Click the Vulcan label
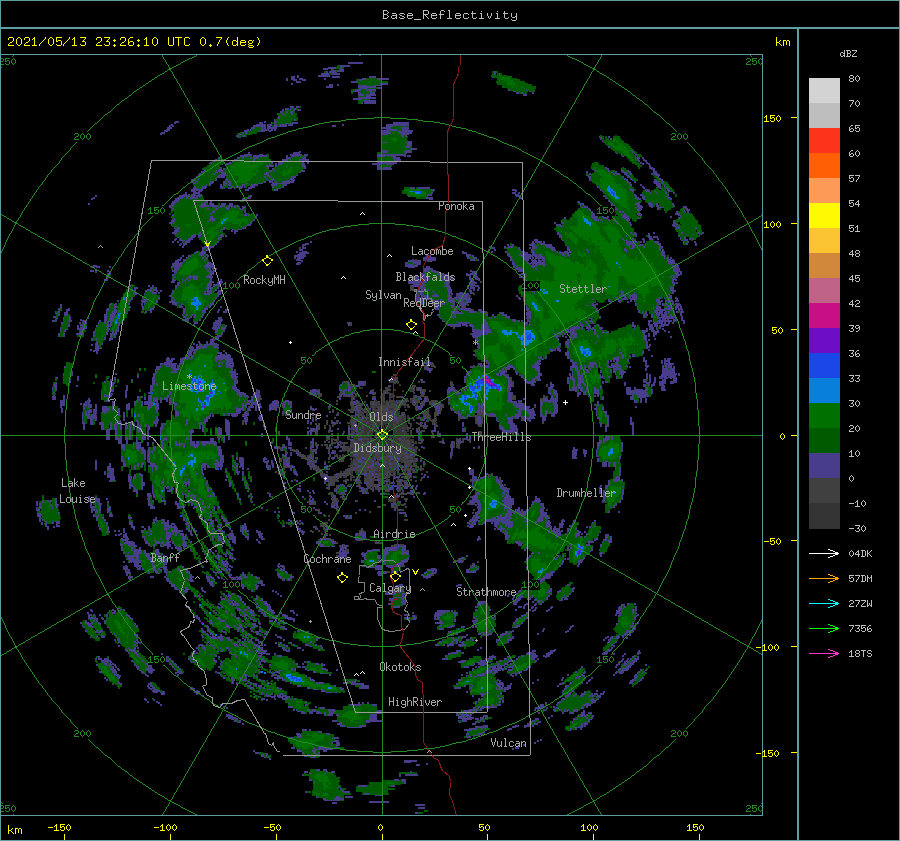Viewport: 900px width, 841px height. click(x=508, y=743)
